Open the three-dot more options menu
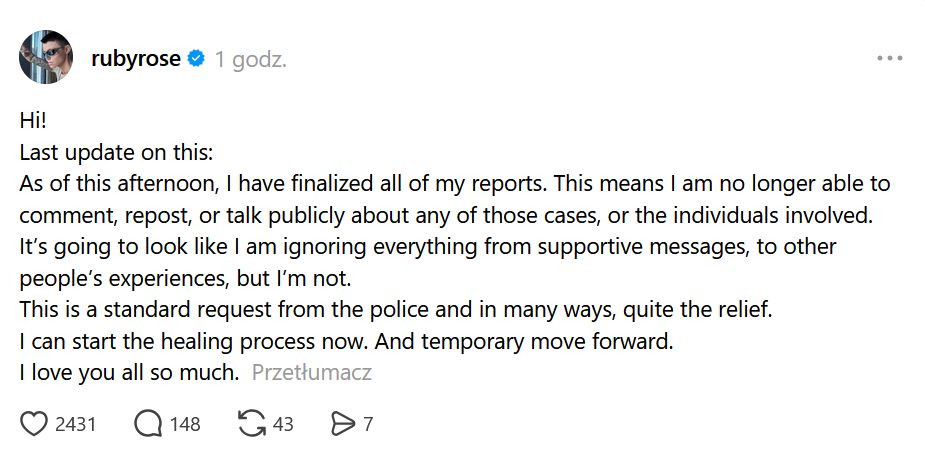Image resolution: width=925 pixels, height=456 pixels. (x=889, y=59)
